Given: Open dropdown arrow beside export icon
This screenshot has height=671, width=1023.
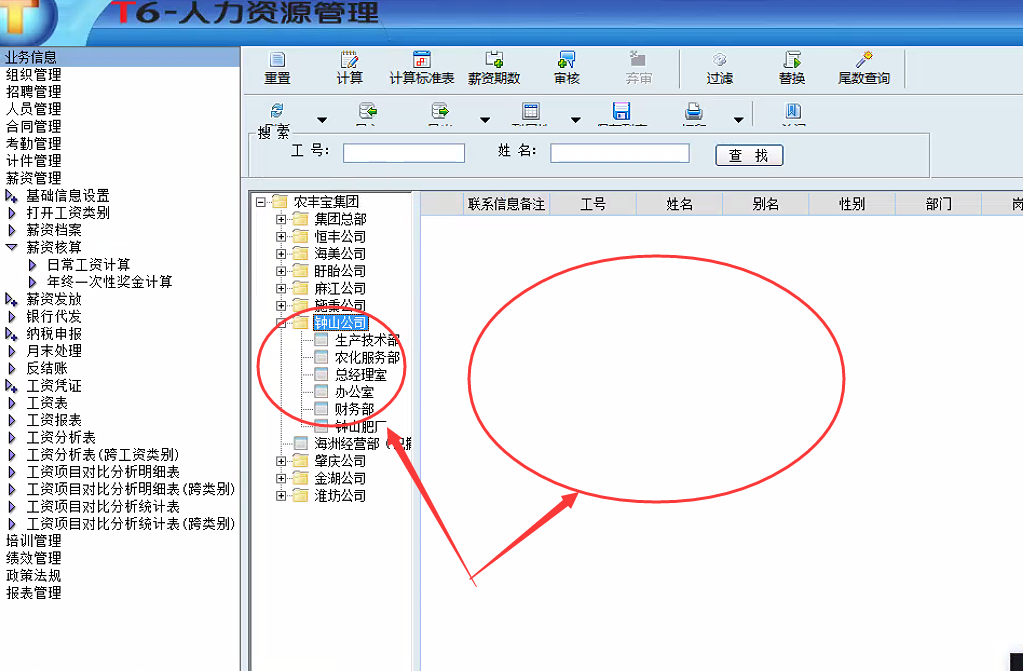Looking at the screenshot, I should 485,119.
